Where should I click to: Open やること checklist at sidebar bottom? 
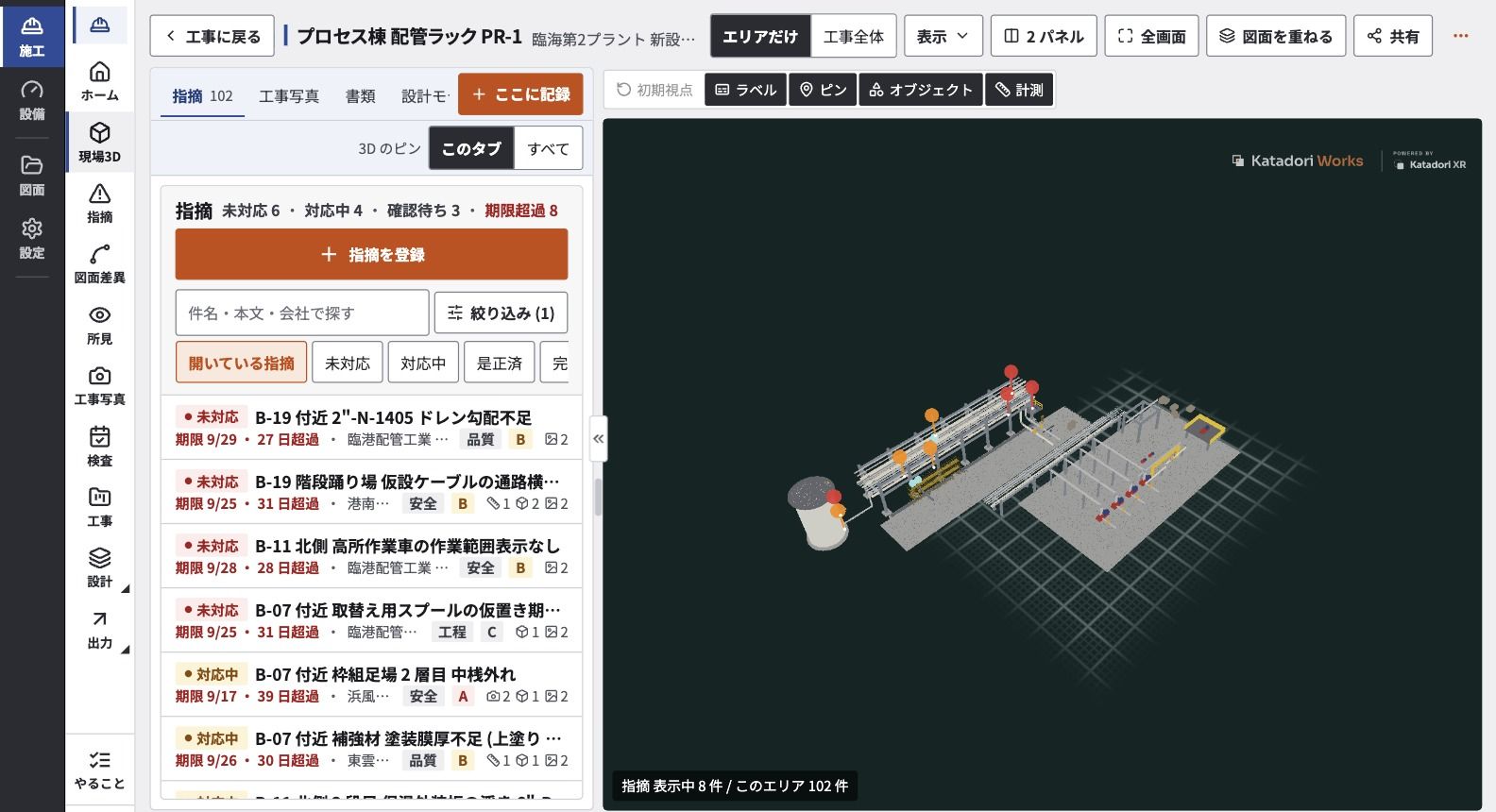pyautogui.click(x=99, y=770)
